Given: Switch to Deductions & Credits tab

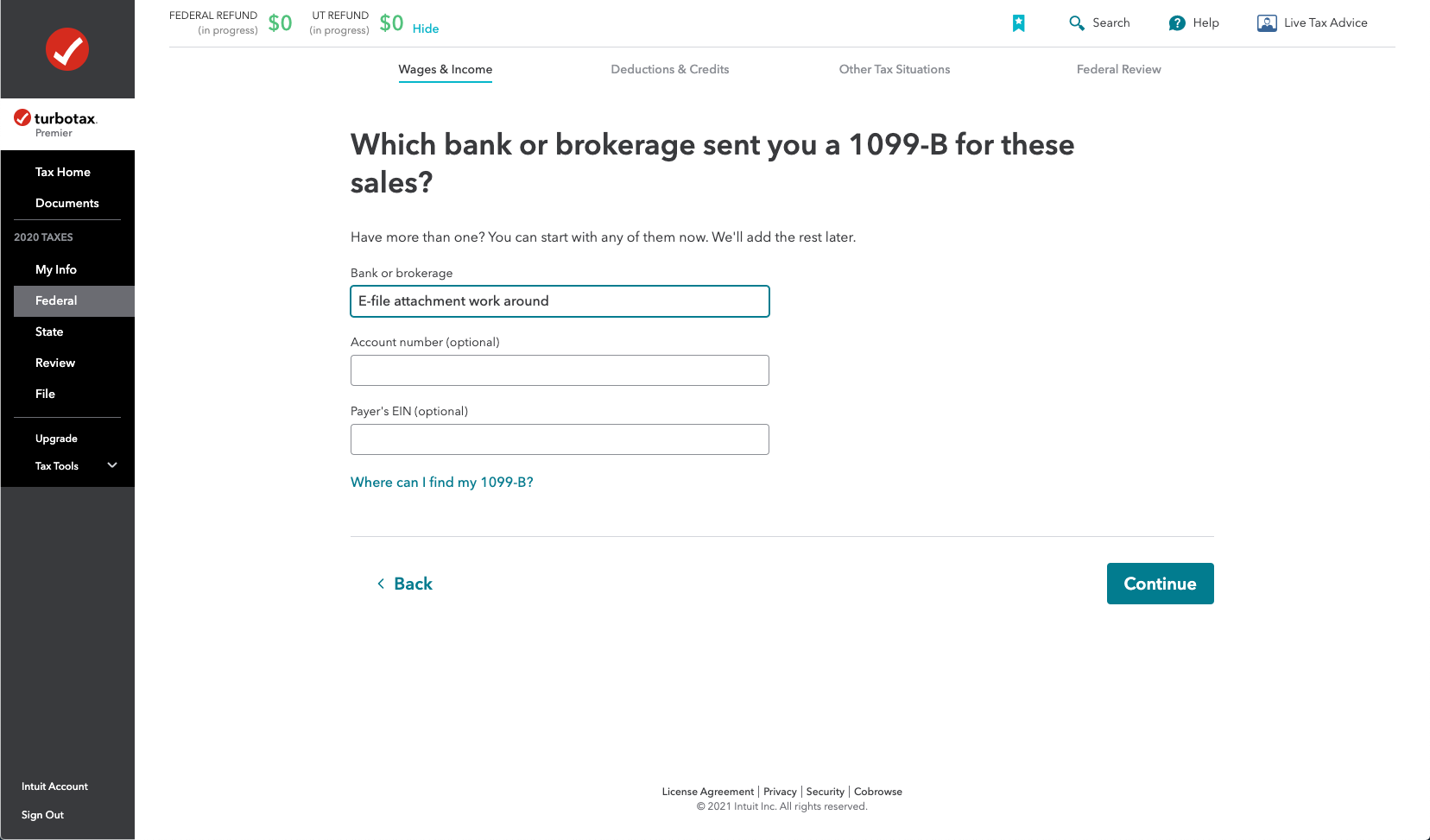Looking at the screenshot, I should coord(669,69).
